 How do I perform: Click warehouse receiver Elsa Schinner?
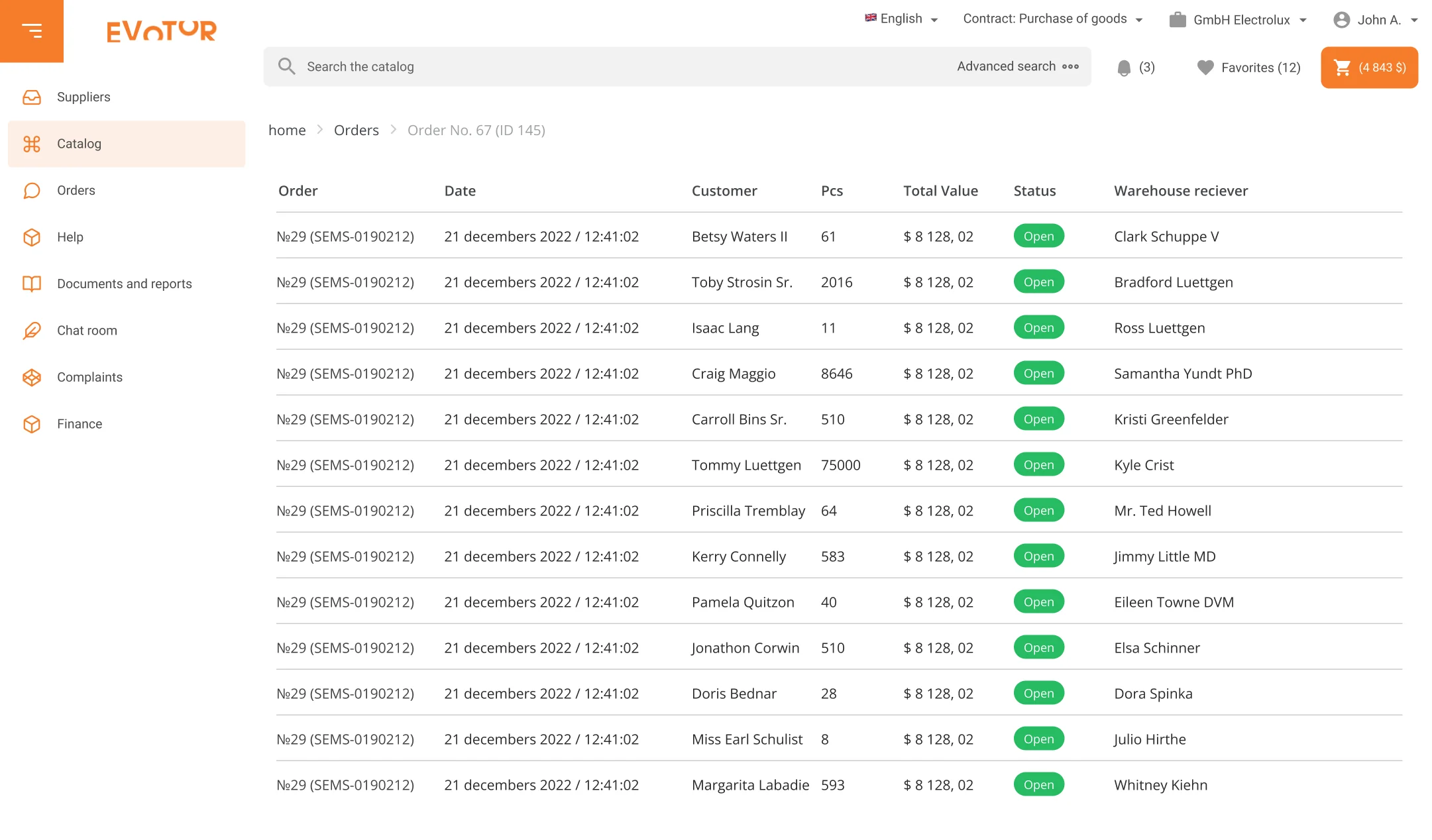coord(1157,648)
